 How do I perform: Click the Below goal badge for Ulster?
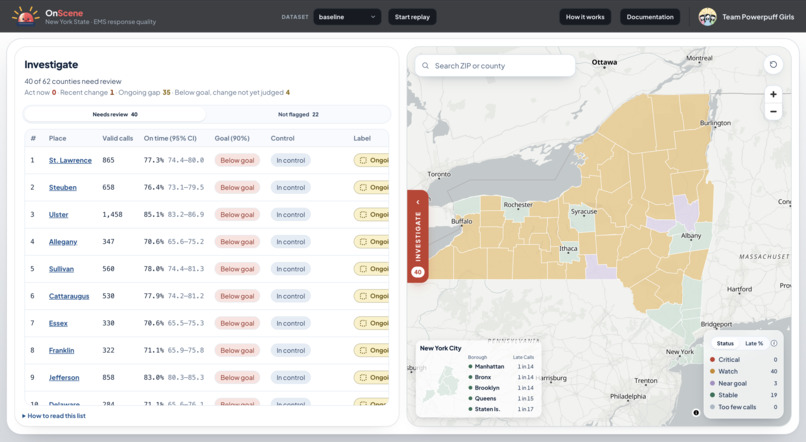tap(237, 215)
